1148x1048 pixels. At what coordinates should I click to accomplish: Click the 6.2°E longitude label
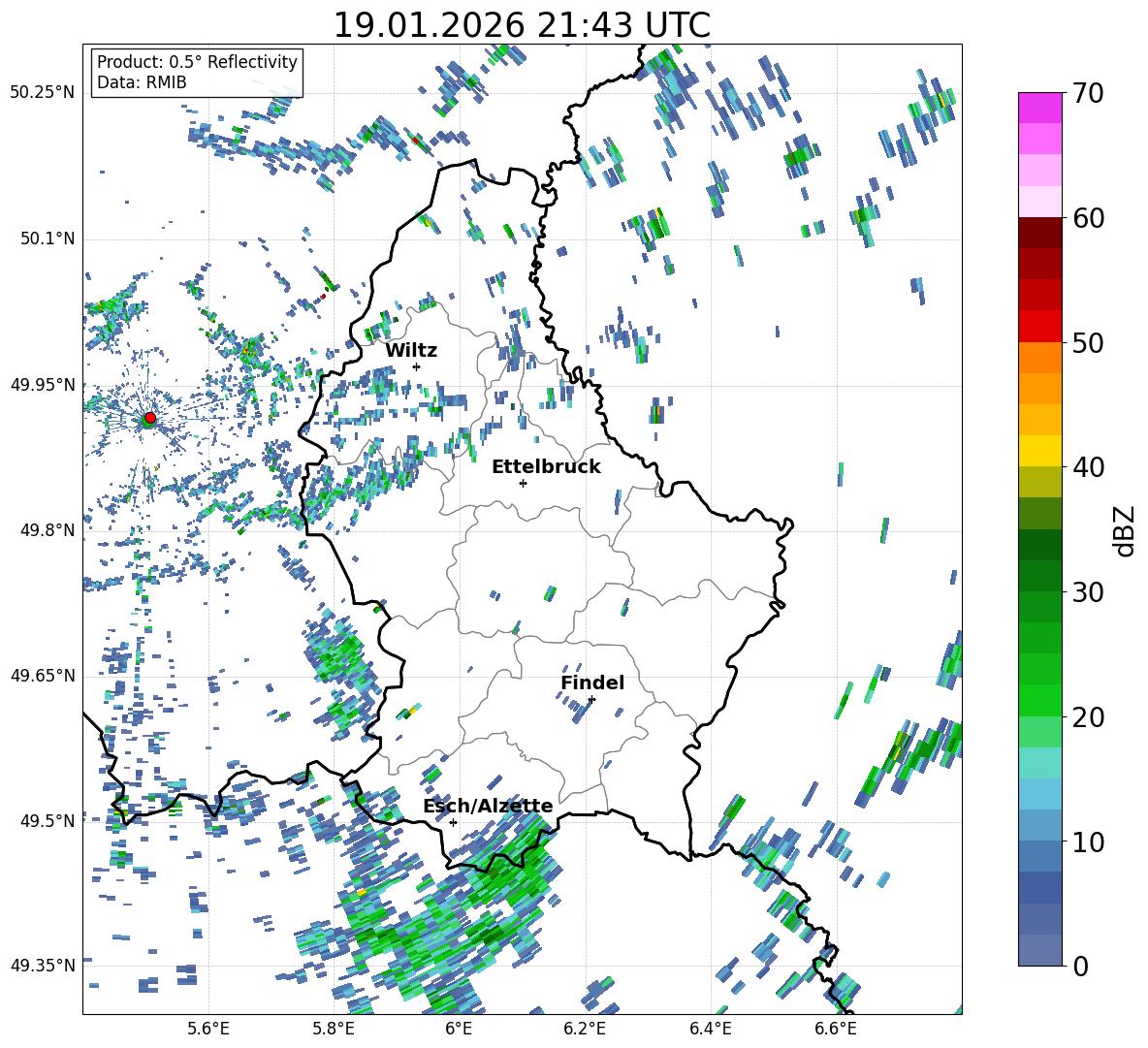click(x=585, y=1029)
